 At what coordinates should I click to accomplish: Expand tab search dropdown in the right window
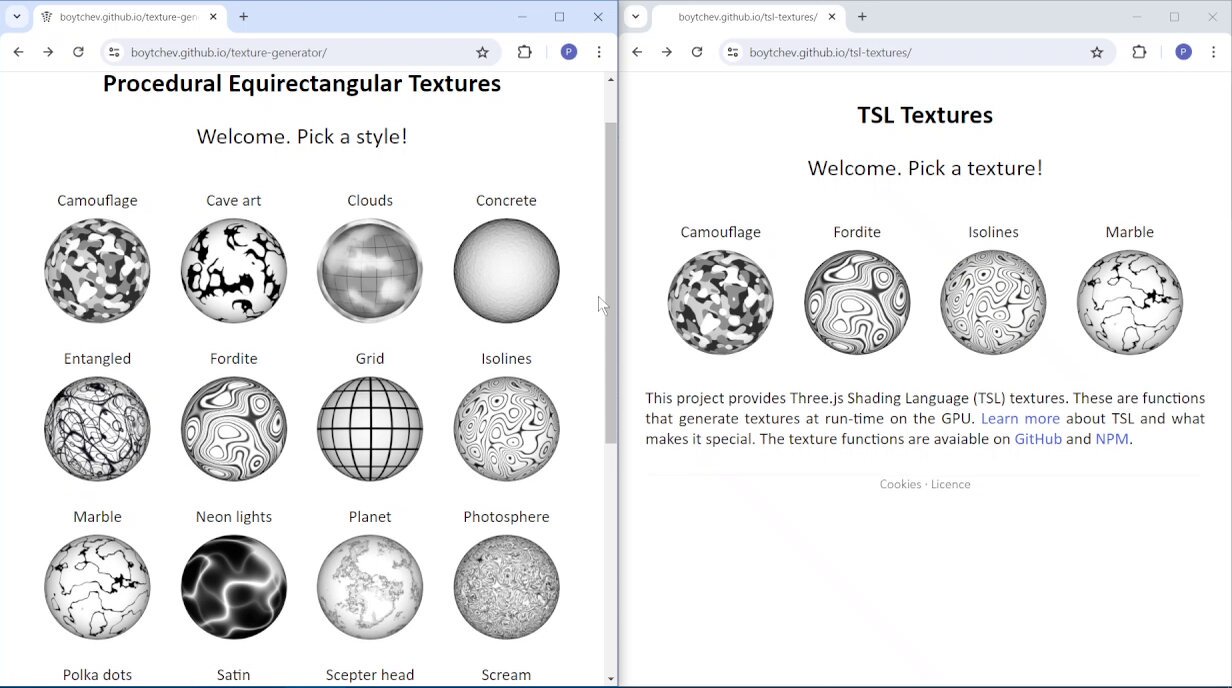pos(635,17)
